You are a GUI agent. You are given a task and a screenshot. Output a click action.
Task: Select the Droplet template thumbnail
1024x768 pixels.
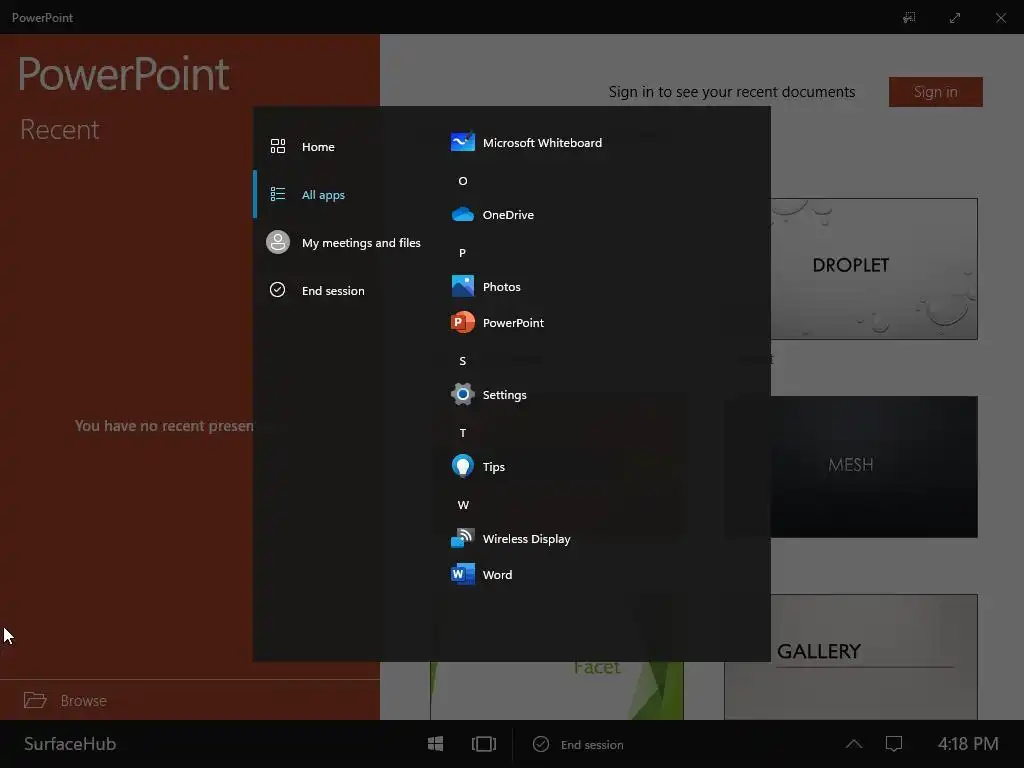click(874, 268)
